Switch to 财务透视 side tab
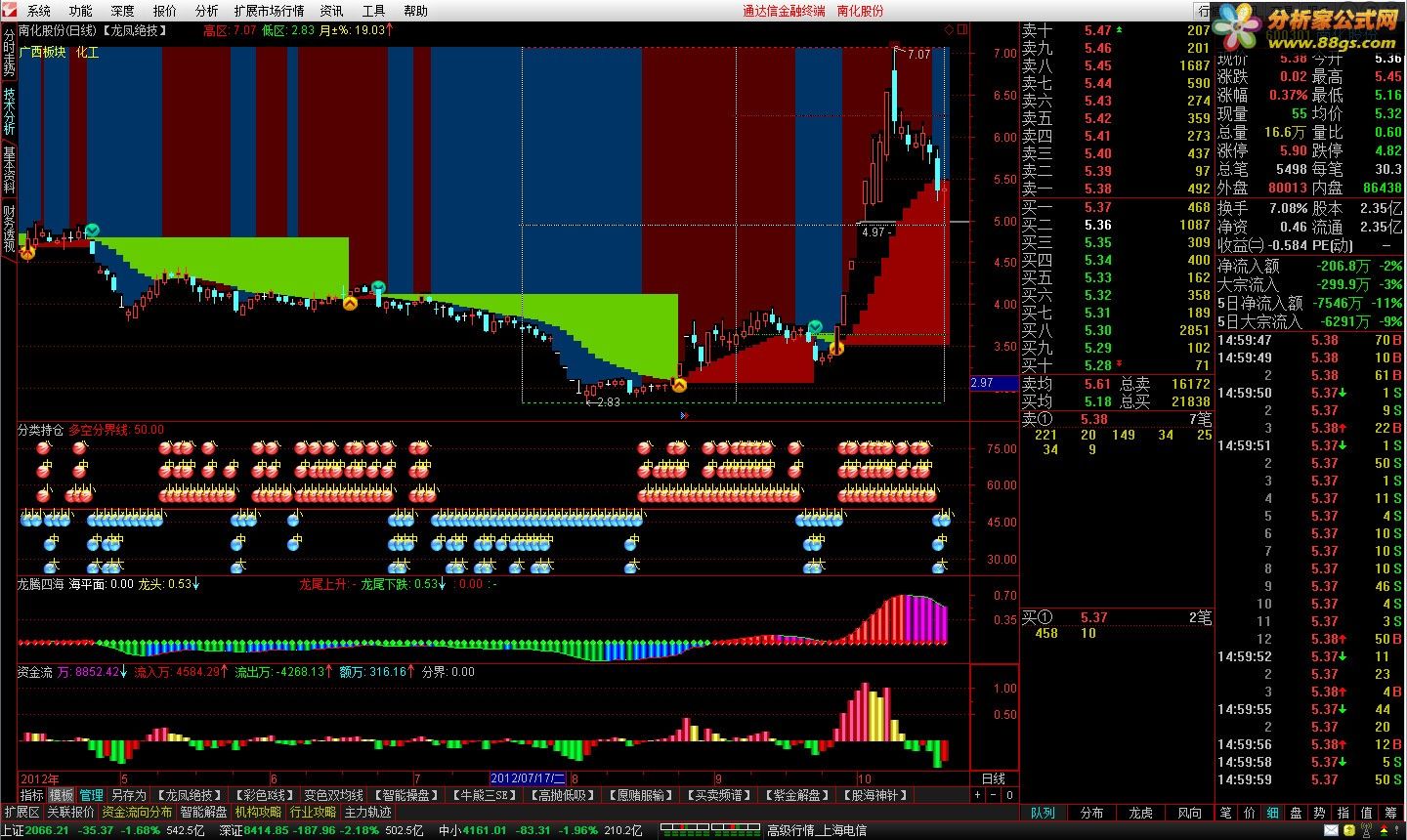 pyautogui.click(x=9, y=228)
